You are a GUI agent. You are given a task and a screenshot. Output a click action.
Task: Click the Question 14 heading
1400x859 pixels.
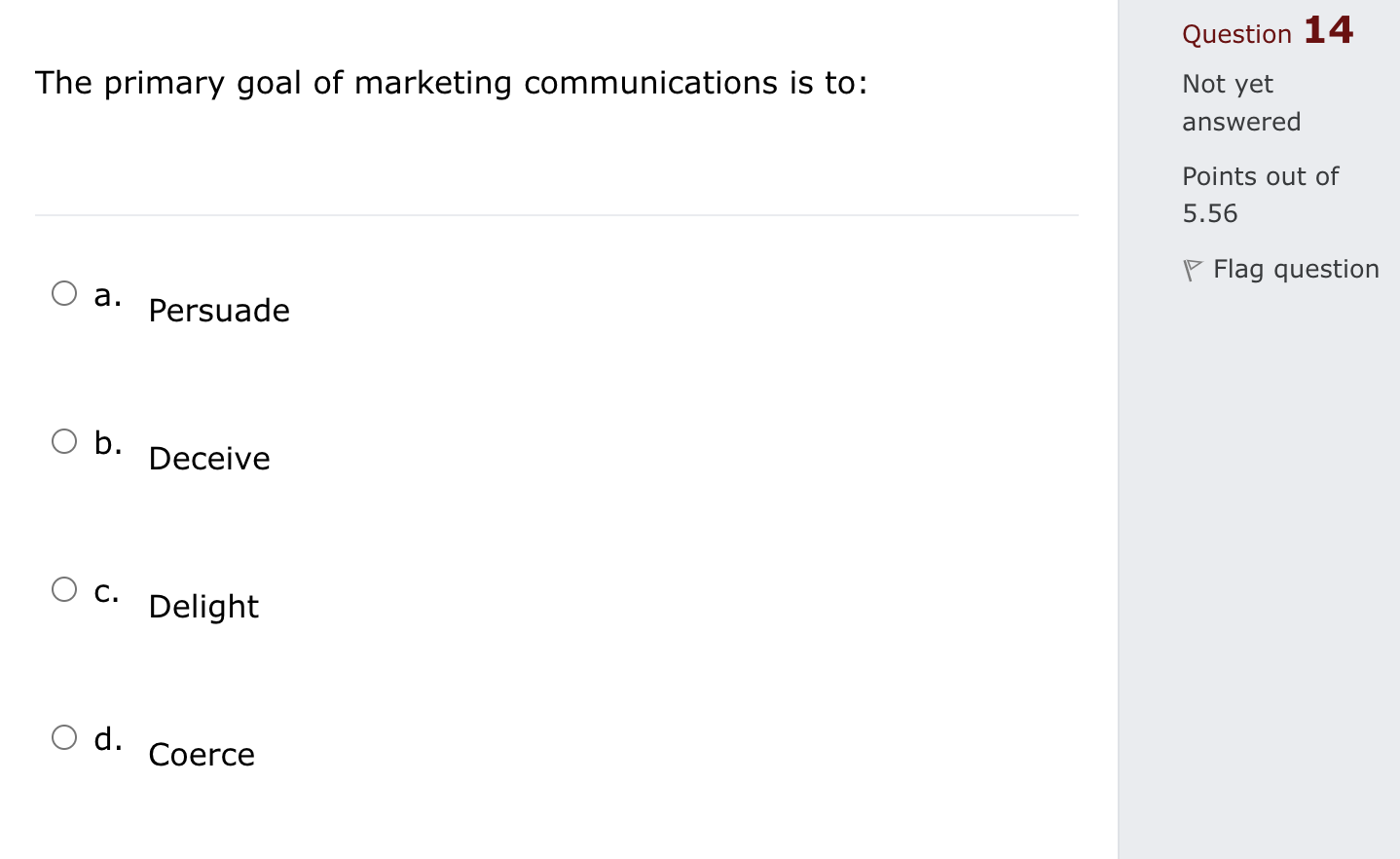click(1266, 30)
